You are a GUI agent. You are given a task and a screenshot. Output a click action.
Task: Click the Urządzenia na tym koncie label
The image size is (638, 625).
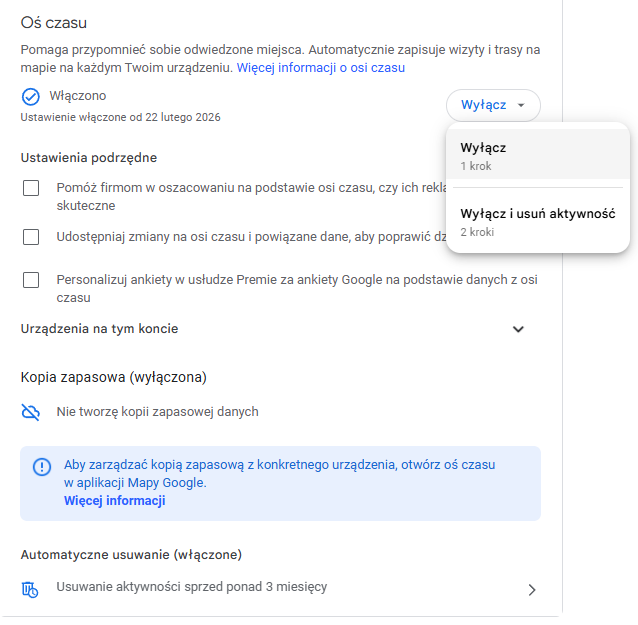pyautogui.click(x=99, y=328)
